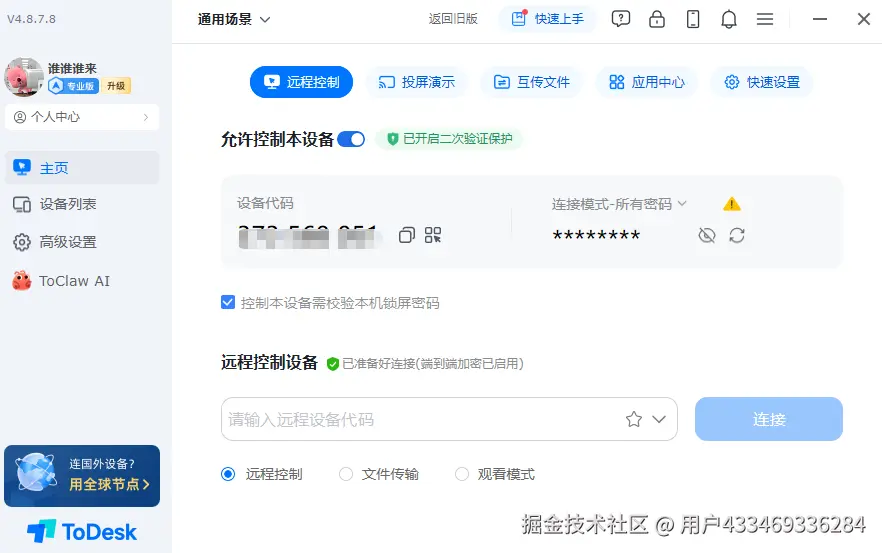Click the 升级 upgrade badge
Viewport: 882px width, 553px height.
click(116, 86)
